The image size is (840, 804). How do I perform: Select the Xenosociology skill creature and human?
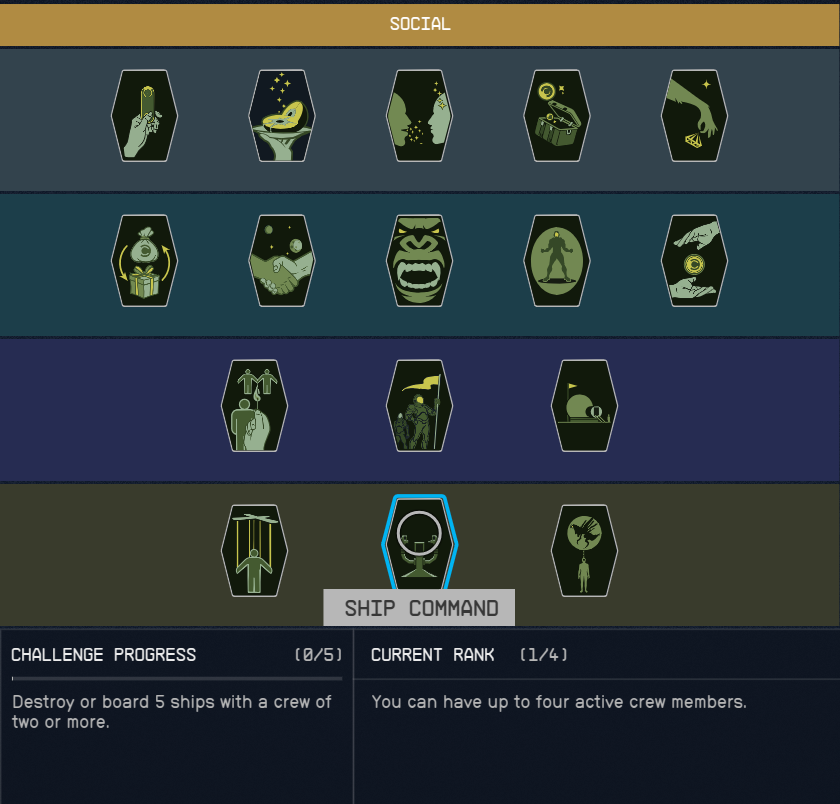584,551
